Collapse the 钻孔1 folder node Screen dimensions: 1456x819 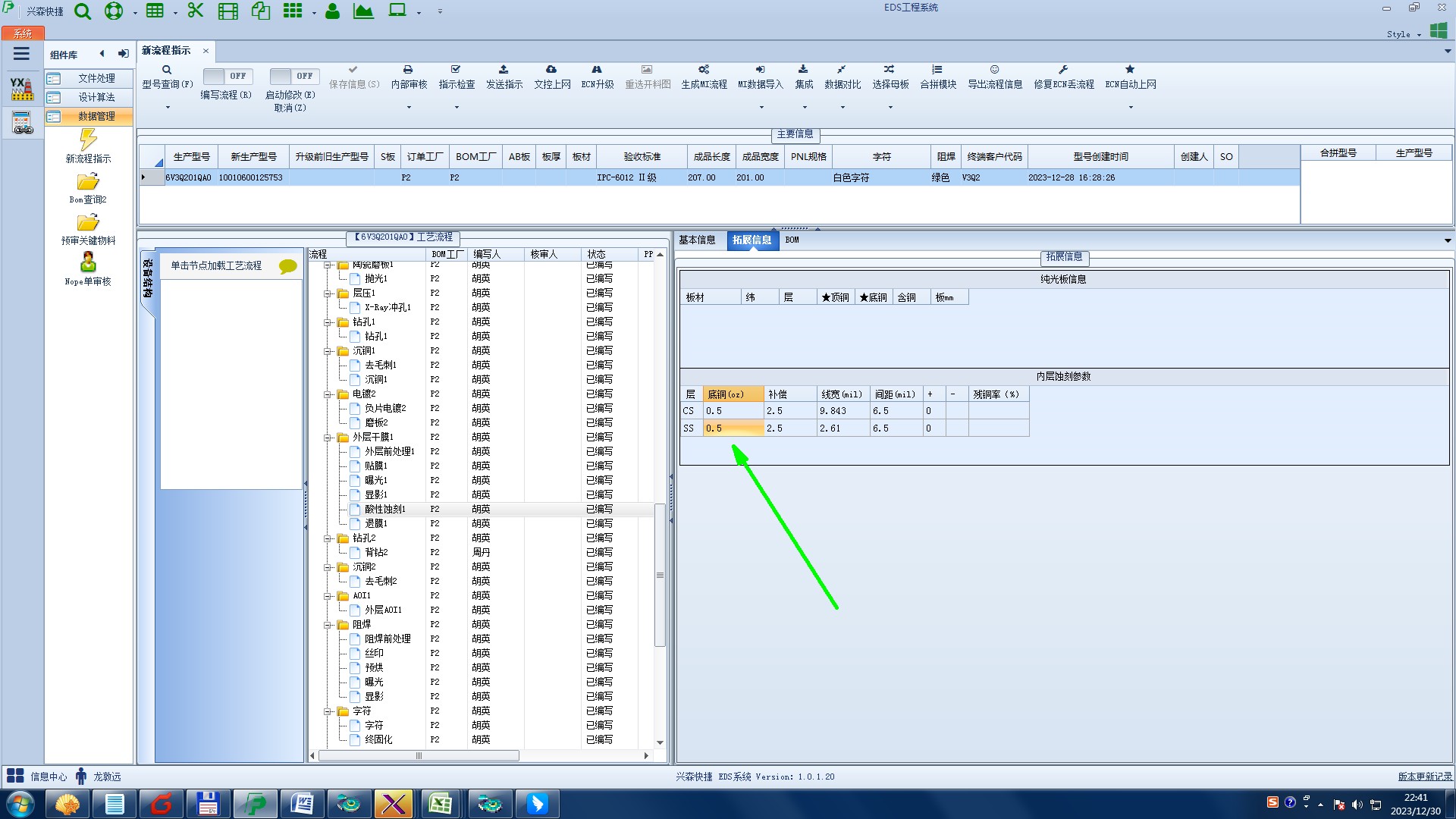point(328,322)
